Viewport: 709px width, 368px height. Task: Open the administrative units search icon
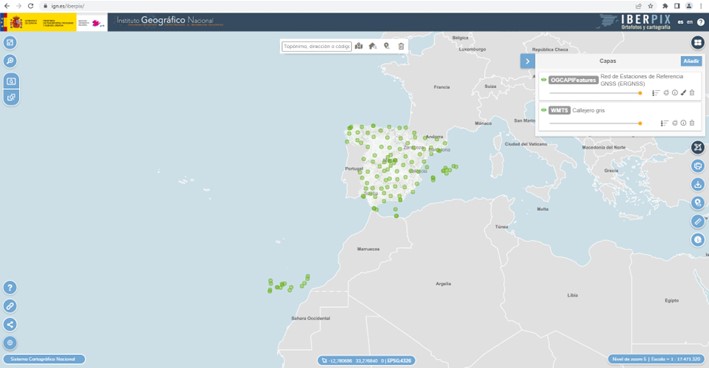(x=359, y=46)
